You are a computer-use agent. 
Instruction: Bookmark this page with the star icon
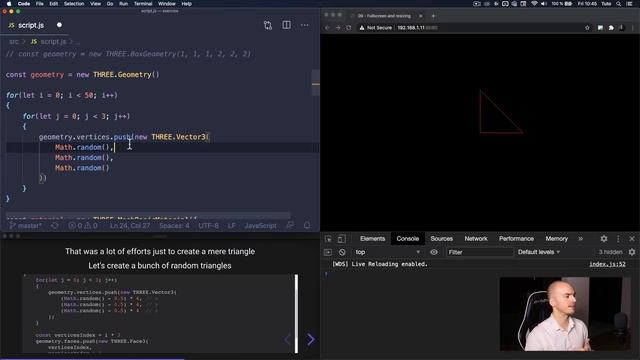click(587, 28)
